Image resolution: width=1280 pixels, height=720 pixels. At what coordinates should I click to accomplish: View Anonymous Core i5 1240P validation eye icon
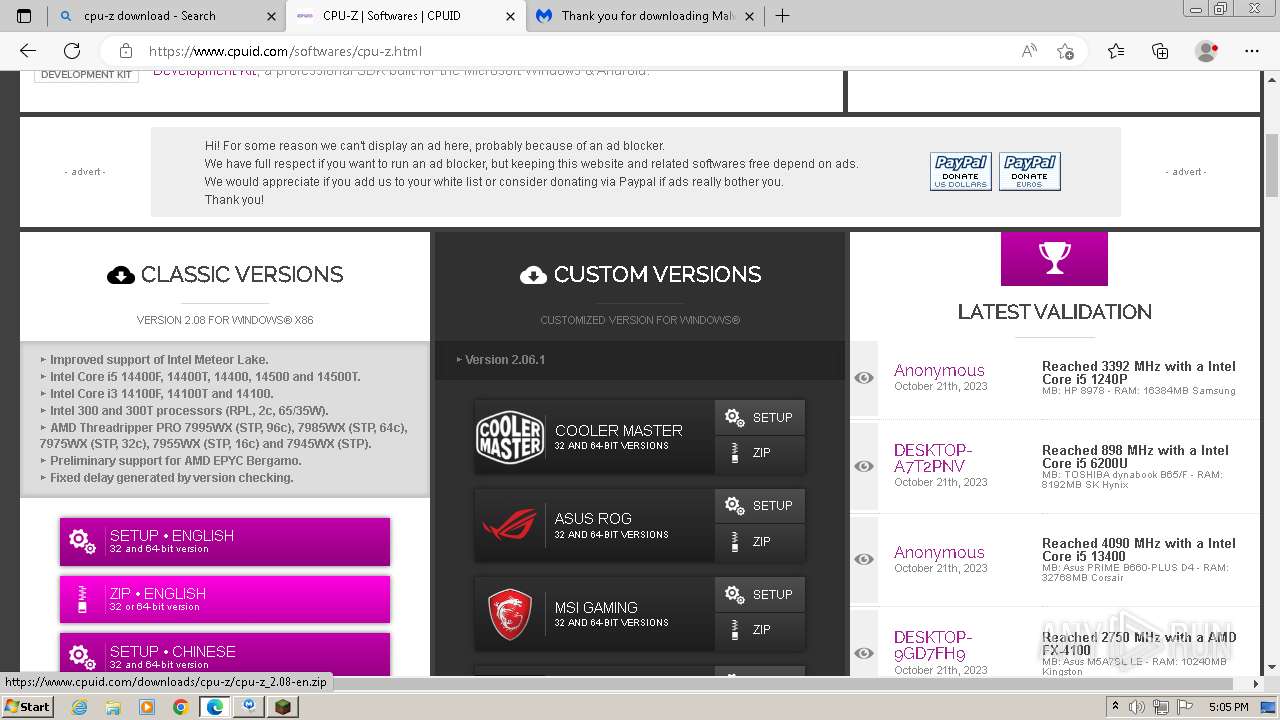click(864, 378)
